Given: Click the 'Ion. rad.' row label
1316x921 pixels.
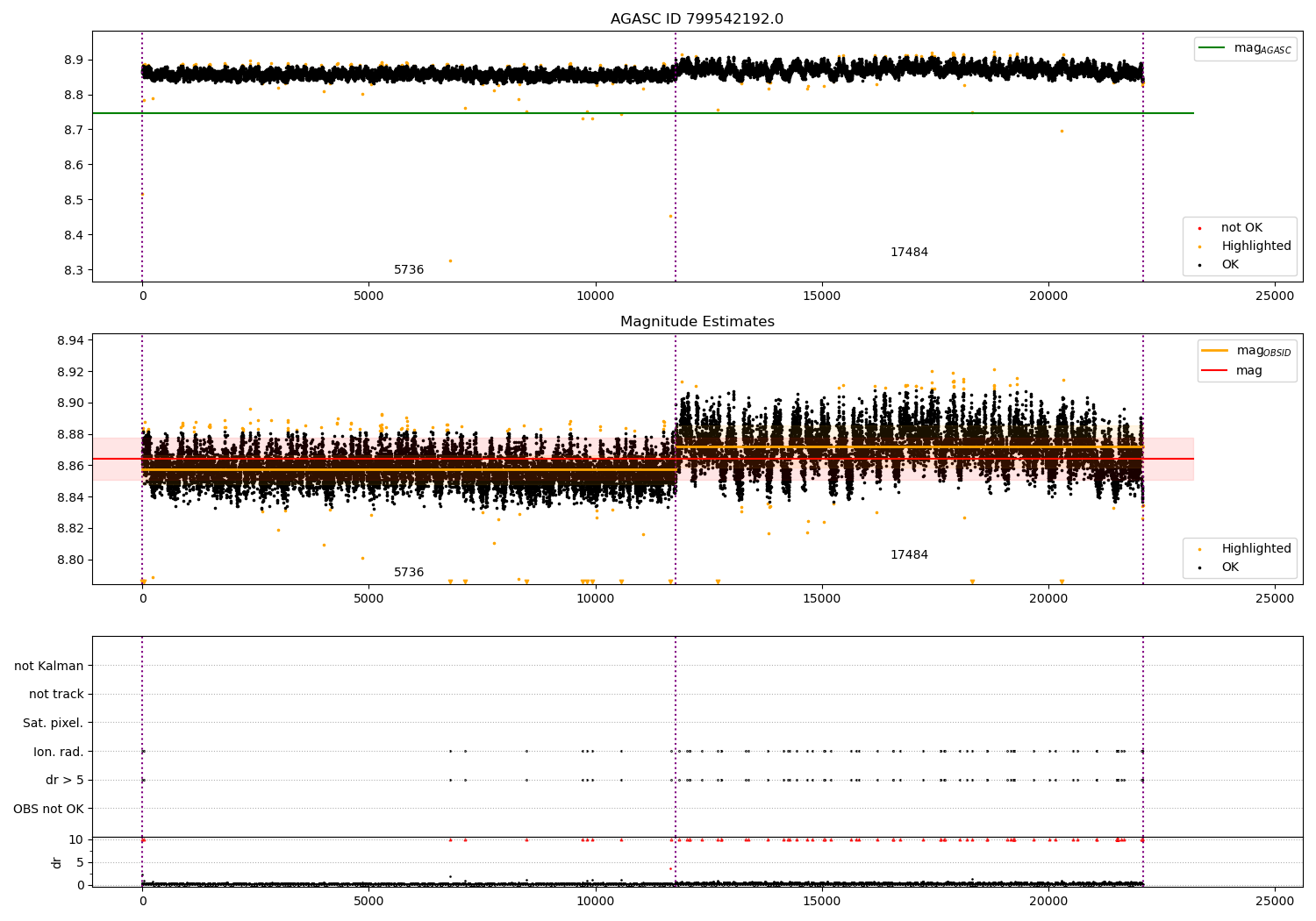Looking at the screenshot, I should tap(59, 752).
